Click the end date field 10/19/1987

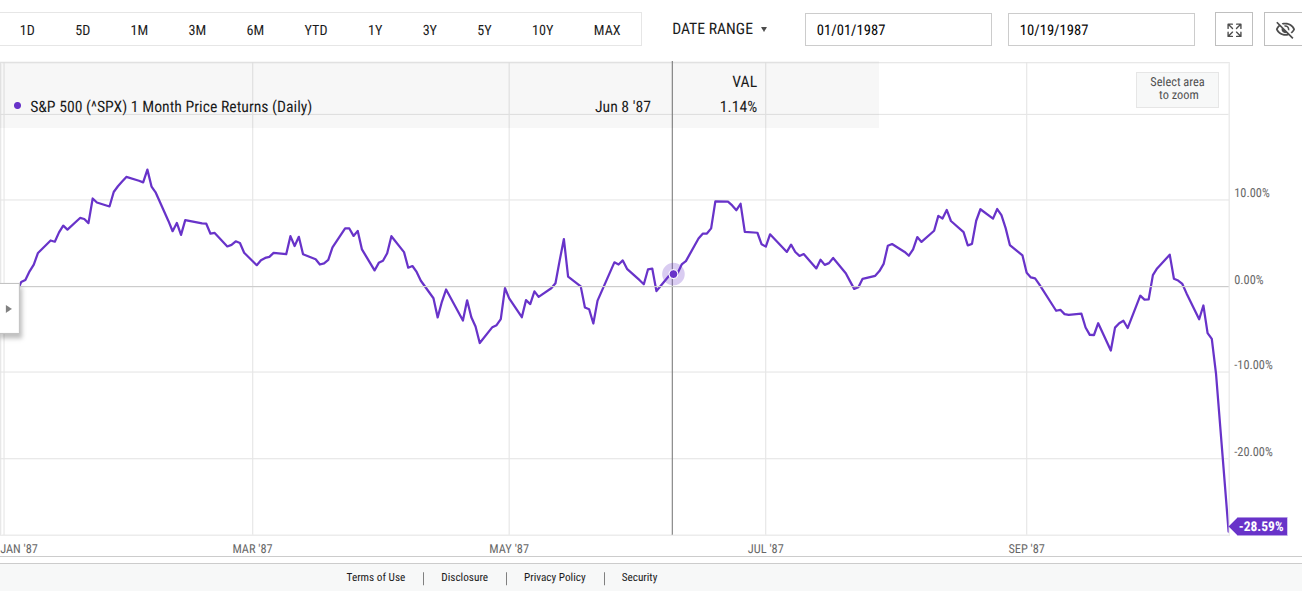coord(1101,30)
